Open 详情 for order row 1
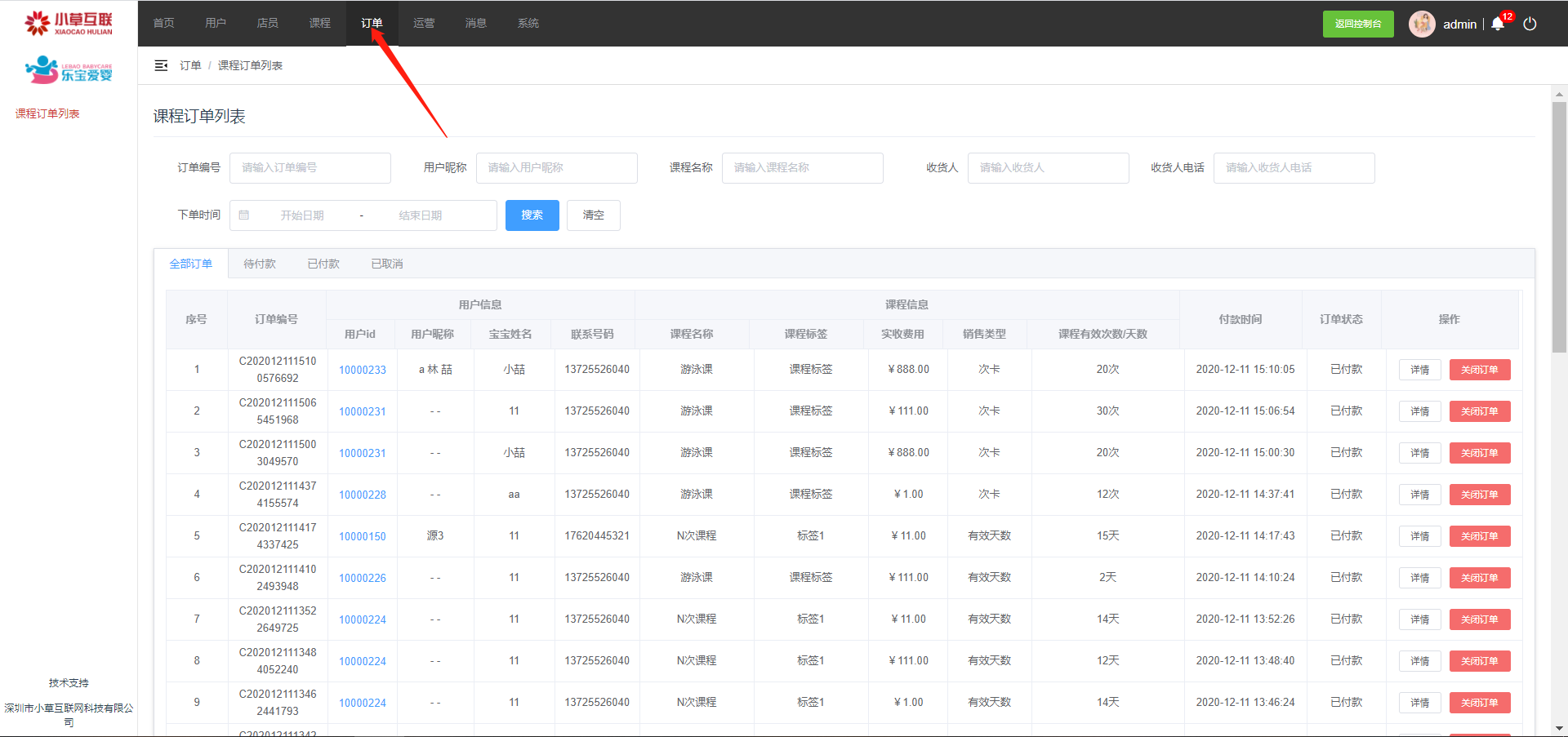The height and width of the screenshot is (737, 1568). coord(1419,370)
